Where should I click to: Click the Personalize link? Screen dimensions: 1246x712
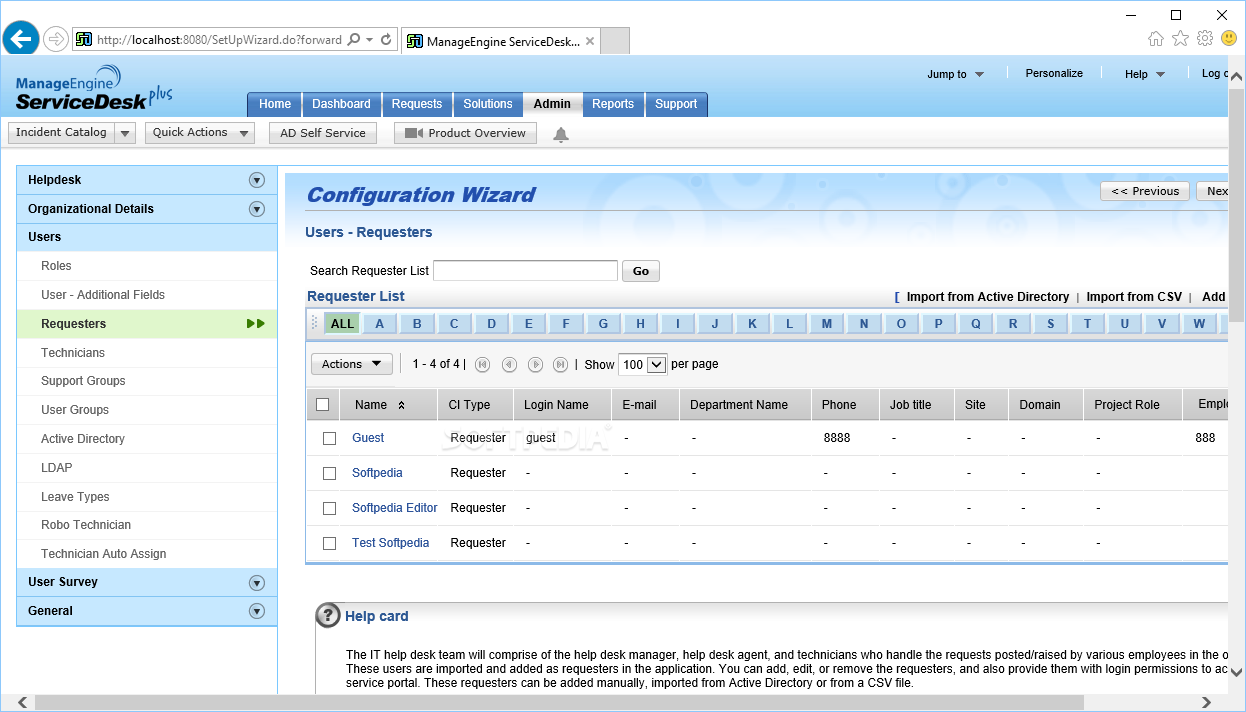[1054, 73]
